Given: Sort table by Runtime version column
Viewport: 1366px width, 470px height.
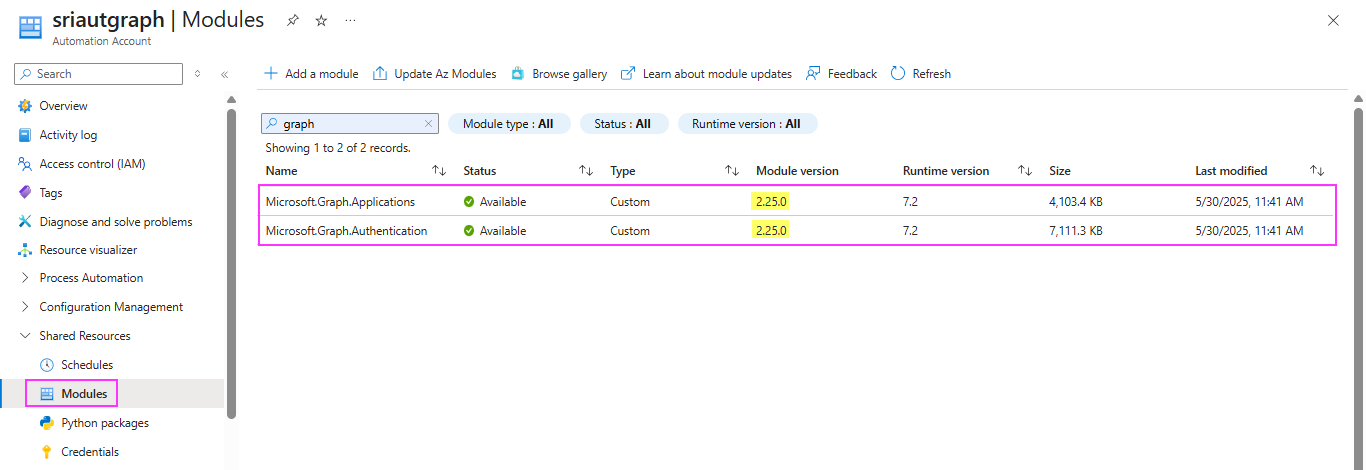Looking at the screenshot, I should coord(1025,171).
